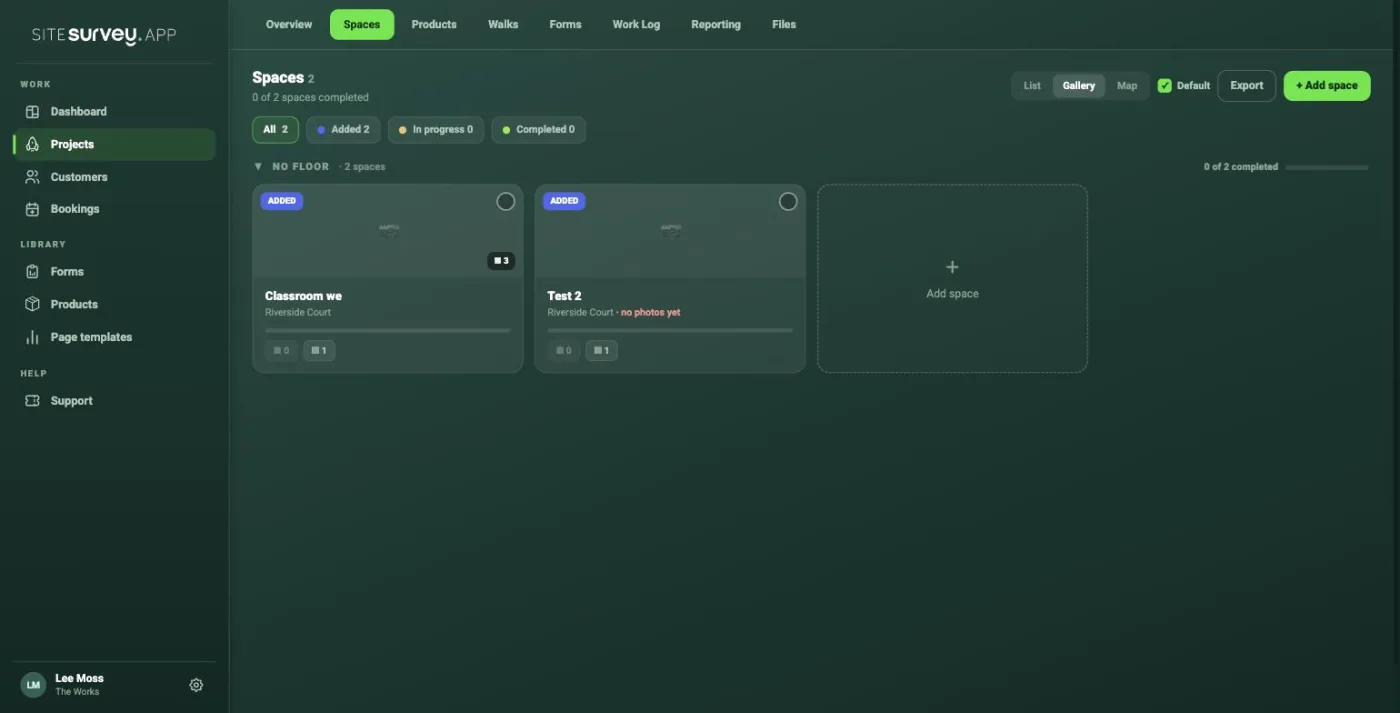Collapse the NO FLOOR group triangle
This screenshot has height=713, width=1400.
258,167
